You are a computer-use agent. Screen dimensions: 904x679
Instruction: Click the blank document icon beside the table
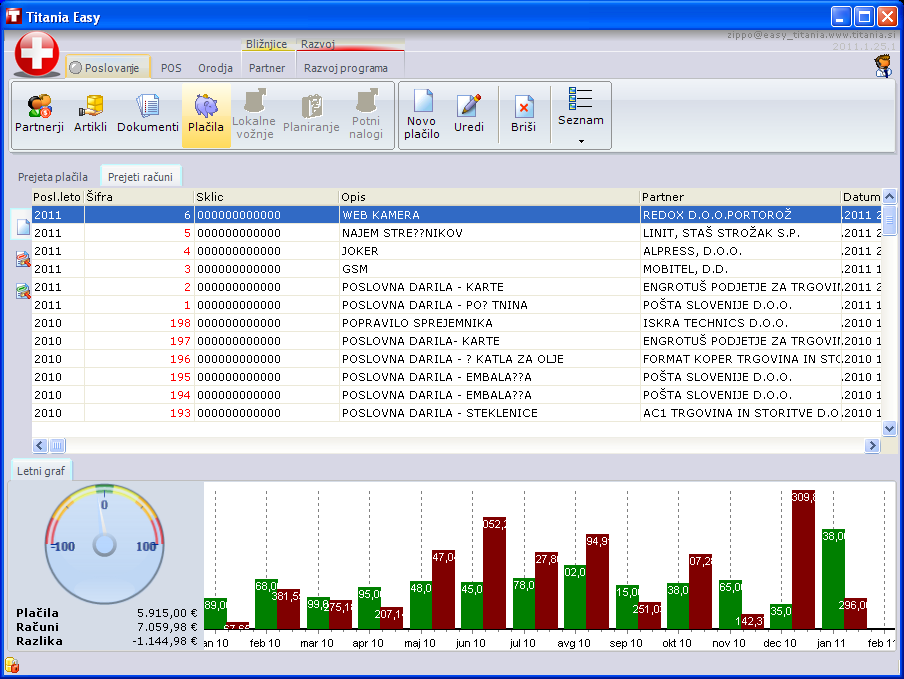(x=22, y=225)
